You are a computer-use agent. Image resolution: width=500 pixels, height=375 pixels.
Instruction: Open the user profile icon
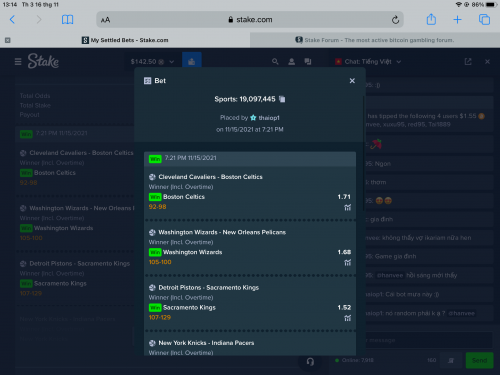click(x=292, y=62)
